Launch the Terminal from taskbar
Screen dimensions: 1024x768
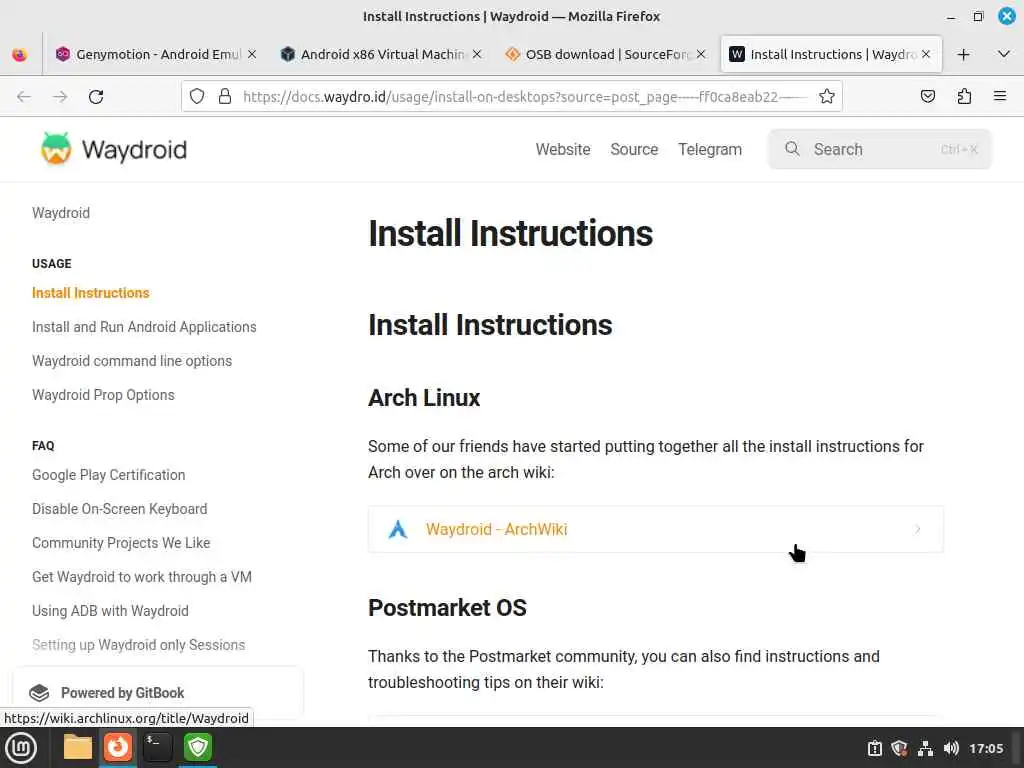click(x=157, y=747)
